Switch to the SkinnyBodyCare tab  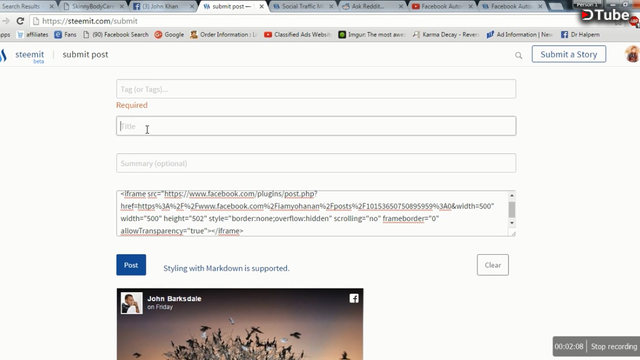pos(94,6)
